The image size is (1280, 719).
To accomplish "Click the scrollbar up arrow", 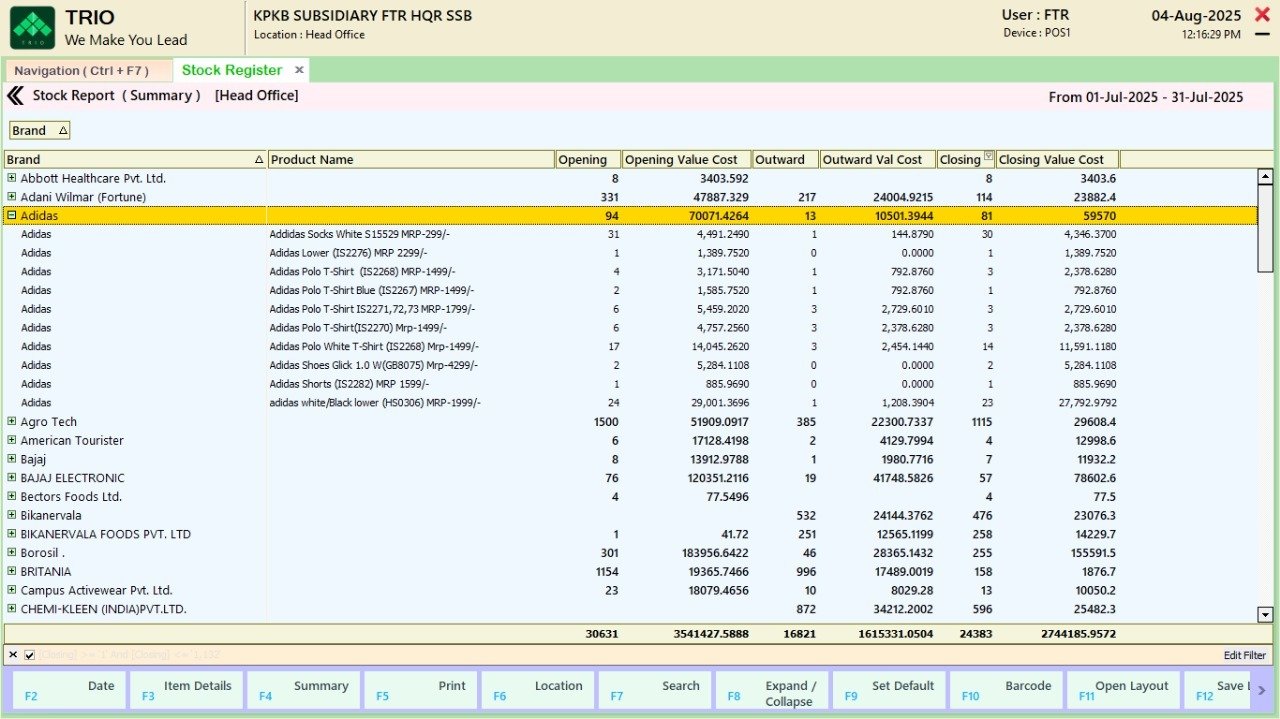I will (x=1265, y=177).
